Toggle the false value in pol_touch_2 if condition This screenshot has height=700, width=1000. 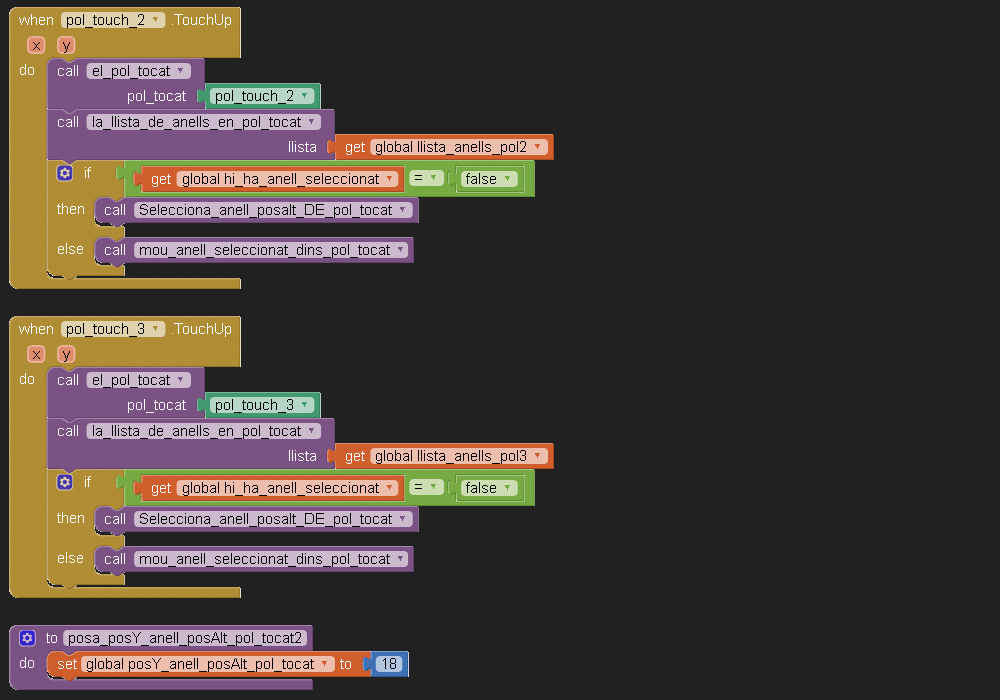point(488,179)
